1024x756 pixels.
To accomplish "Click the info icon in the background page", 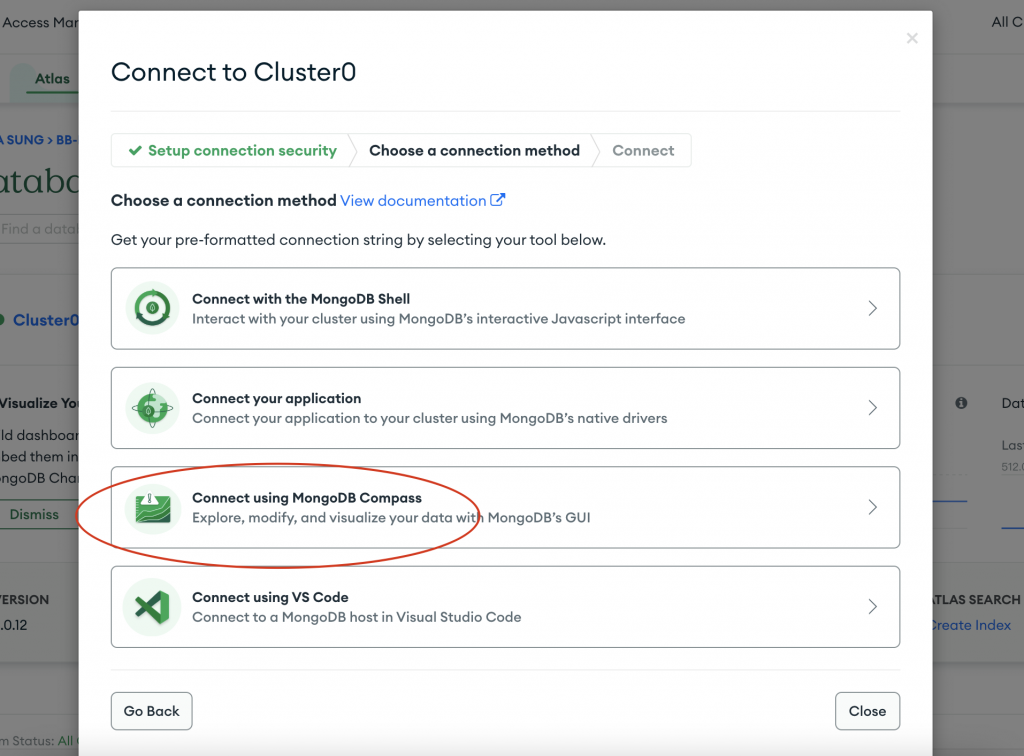I will pyautogui.click(x=961, y=403).
